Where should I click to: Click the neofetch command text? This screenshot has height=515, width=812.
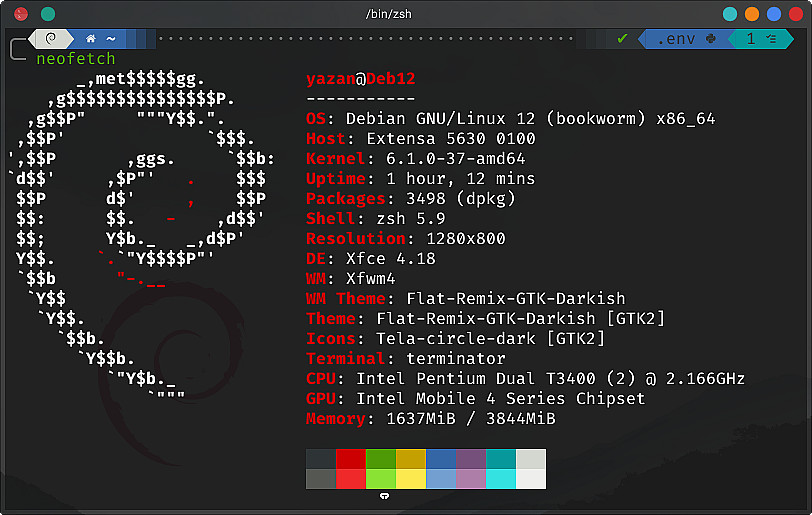[x=76, y=59]
